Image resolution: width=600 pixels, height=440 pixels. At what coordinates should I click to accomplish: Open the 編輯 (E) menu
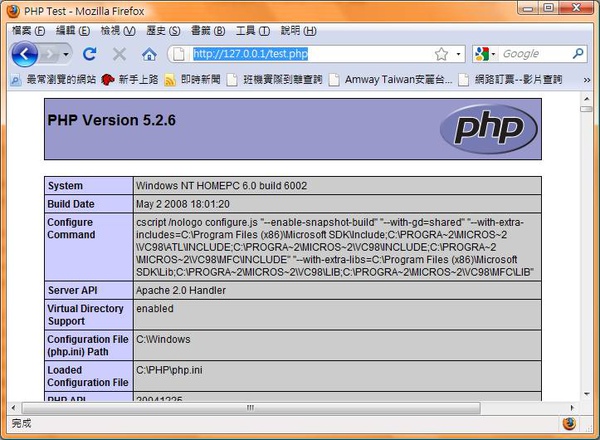[73, 31]
